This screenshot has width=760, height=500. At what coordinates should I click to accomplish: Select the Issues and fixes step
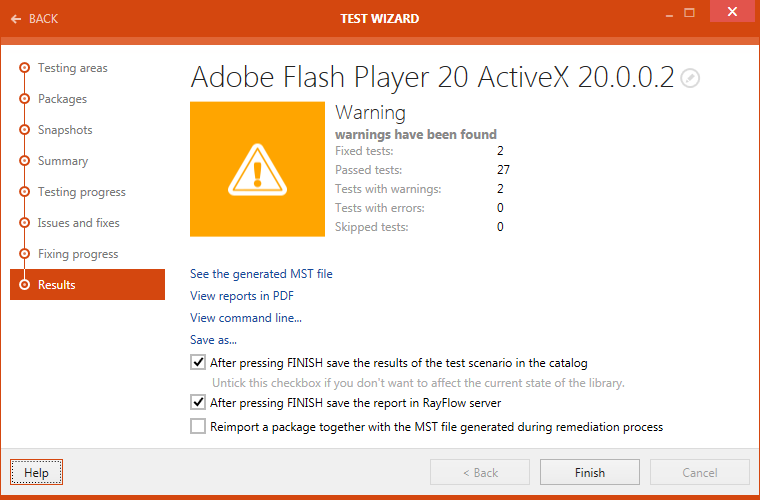pyautogui.click(x=79, y=223)
